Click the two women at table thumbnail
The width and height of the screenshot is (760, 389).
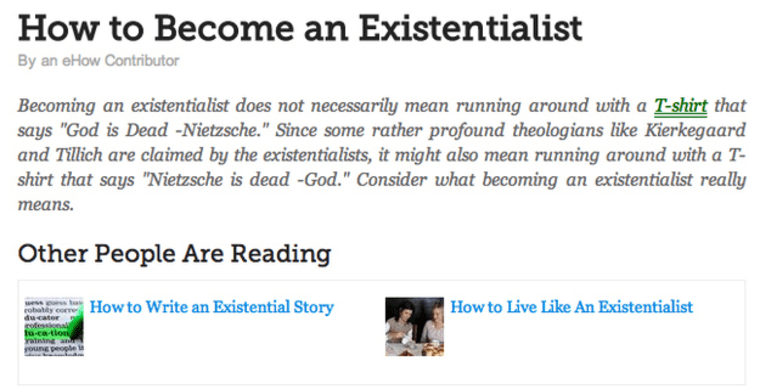(x=414, y=327)
